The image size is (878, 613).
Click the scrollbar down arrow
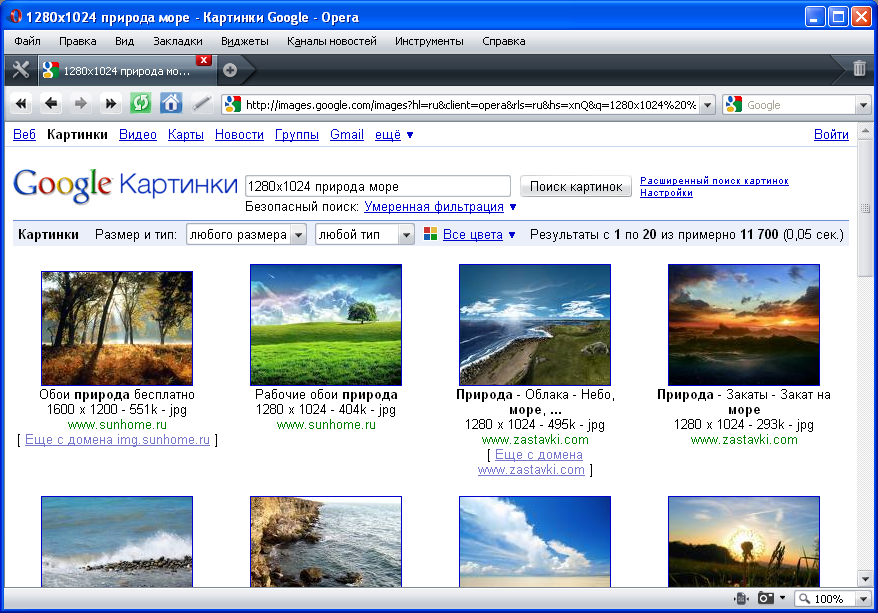(865, 579)
